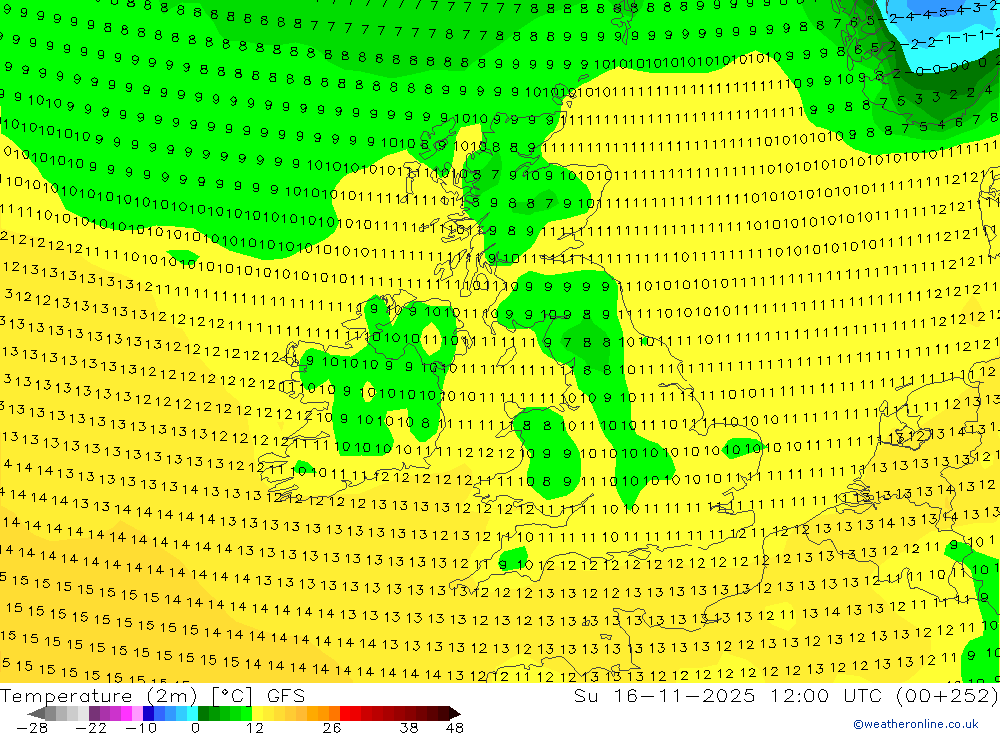Click the dark purple legend colour block
1000x733 pixels.
pos(94,713)
